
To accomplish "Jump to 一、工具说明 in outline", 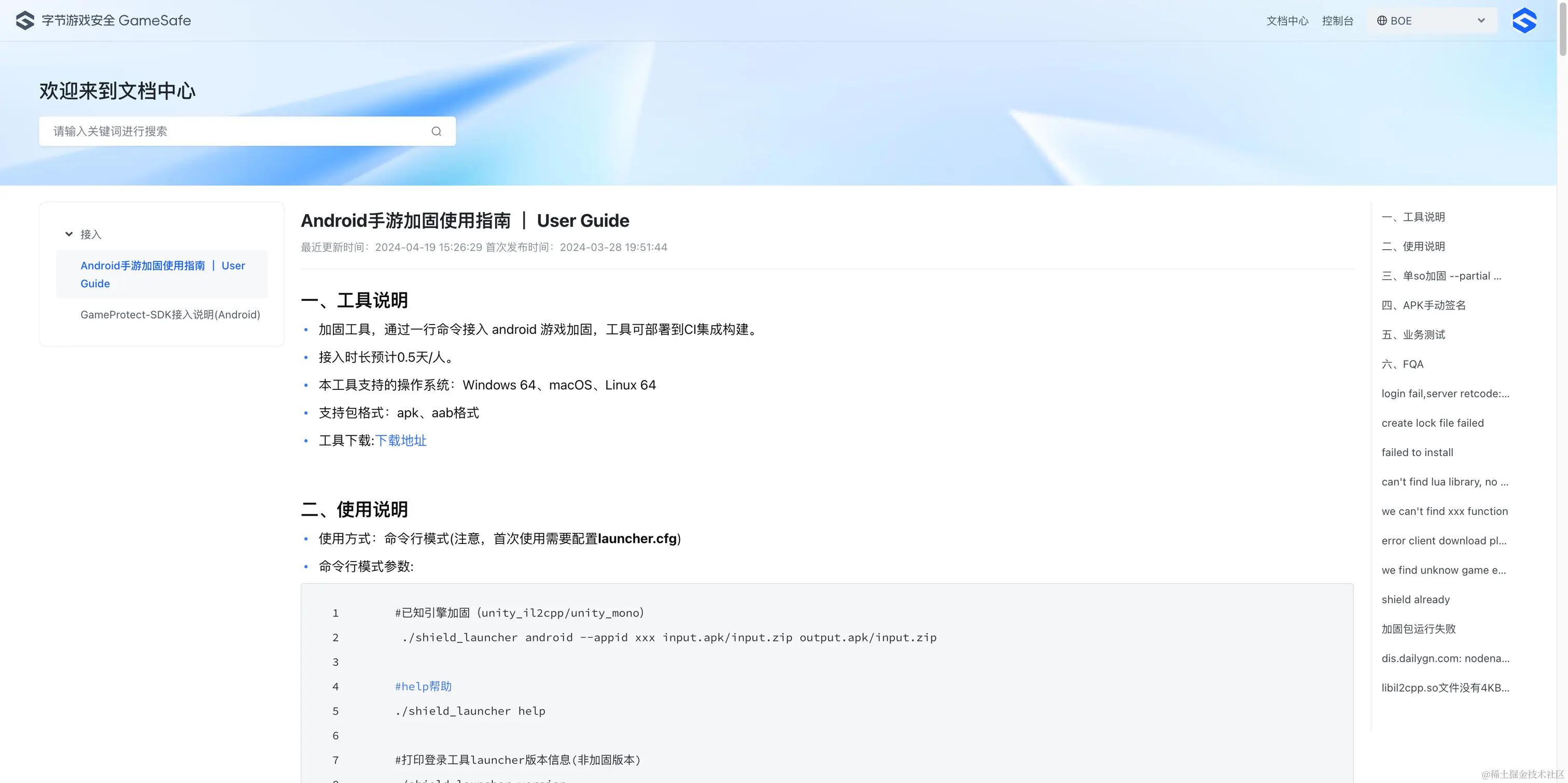I will pos(1413,217).
